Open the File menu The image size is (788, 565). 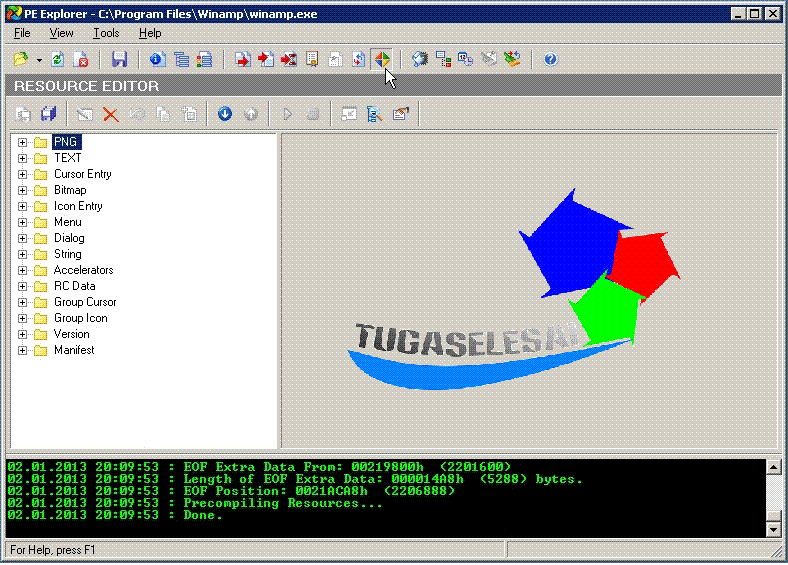[22, 33]
